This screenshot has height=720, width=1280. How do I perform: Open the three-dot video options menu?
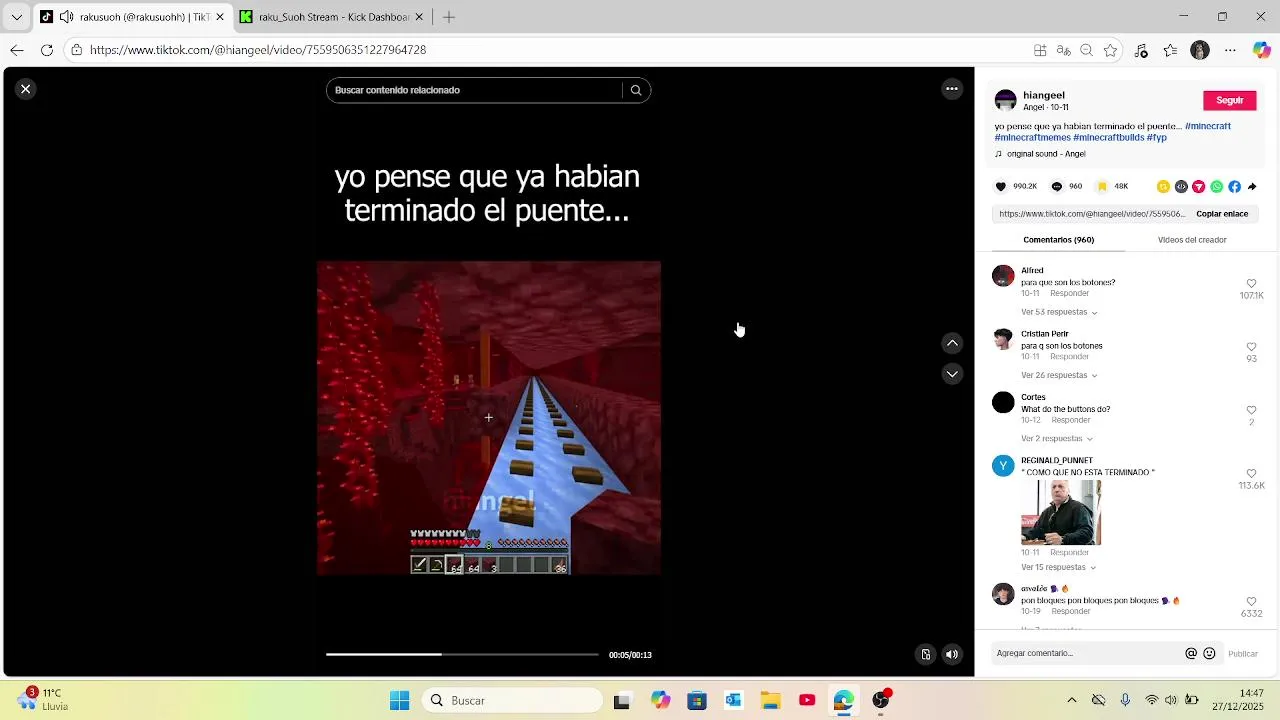pyautogui.click(x=952, y=89)
